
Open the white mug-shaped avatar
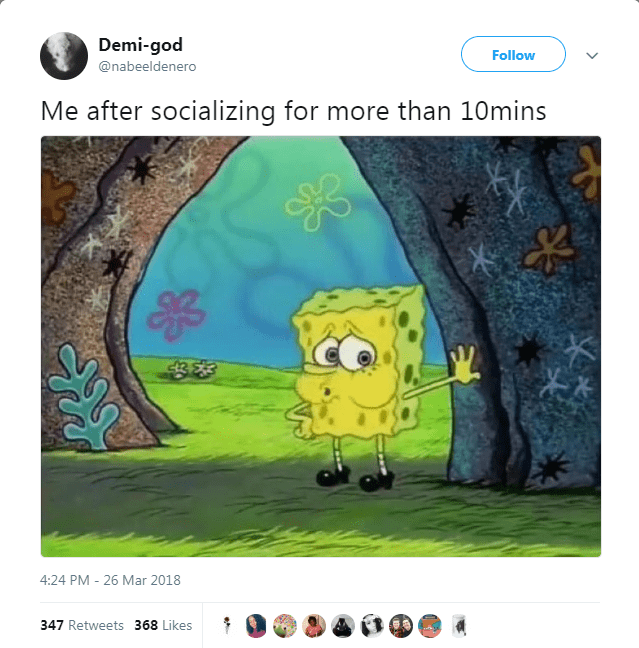[459, 626]
